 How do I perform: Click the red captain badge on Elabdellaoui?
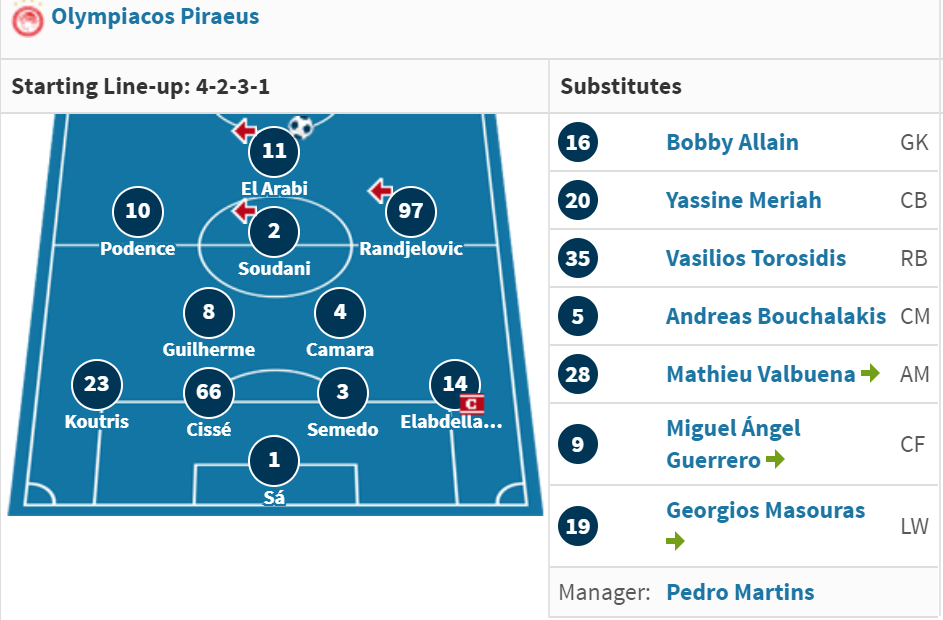(x=472, y=404)
